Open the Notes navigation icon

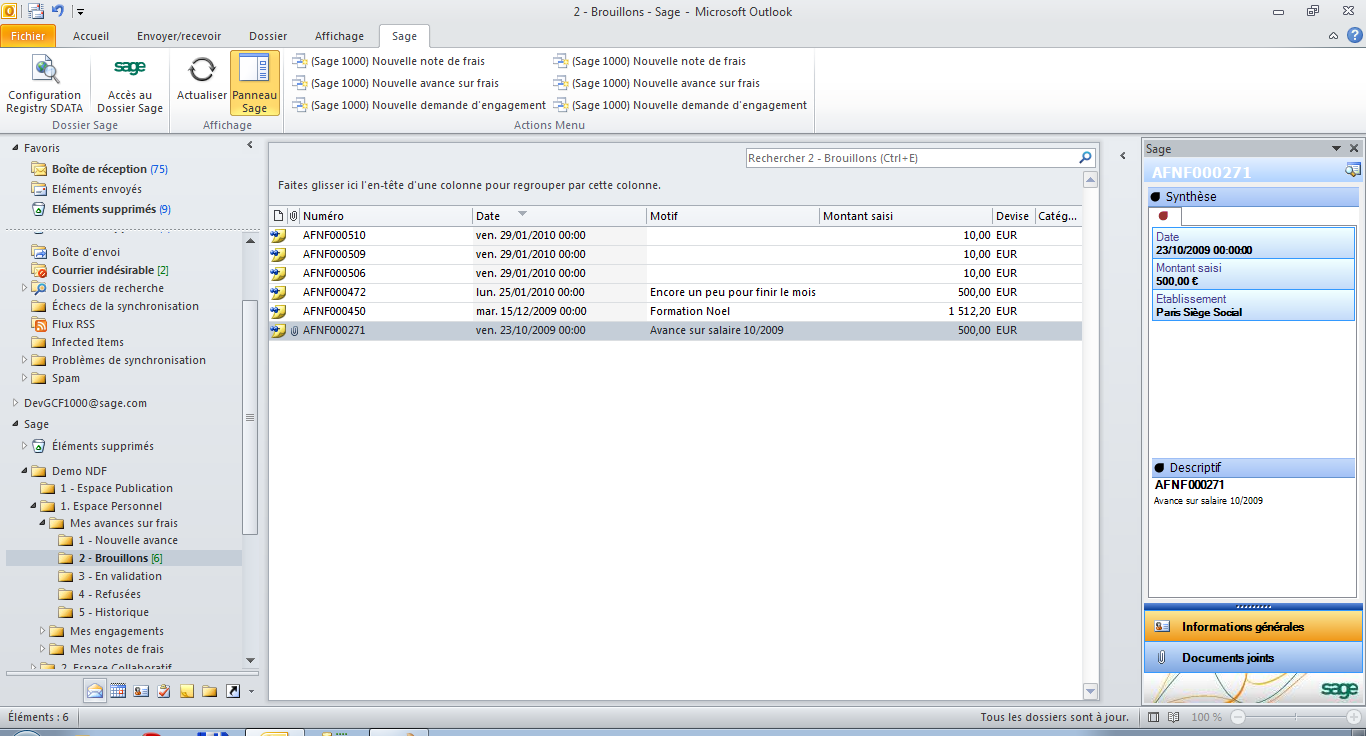[187, 690]
